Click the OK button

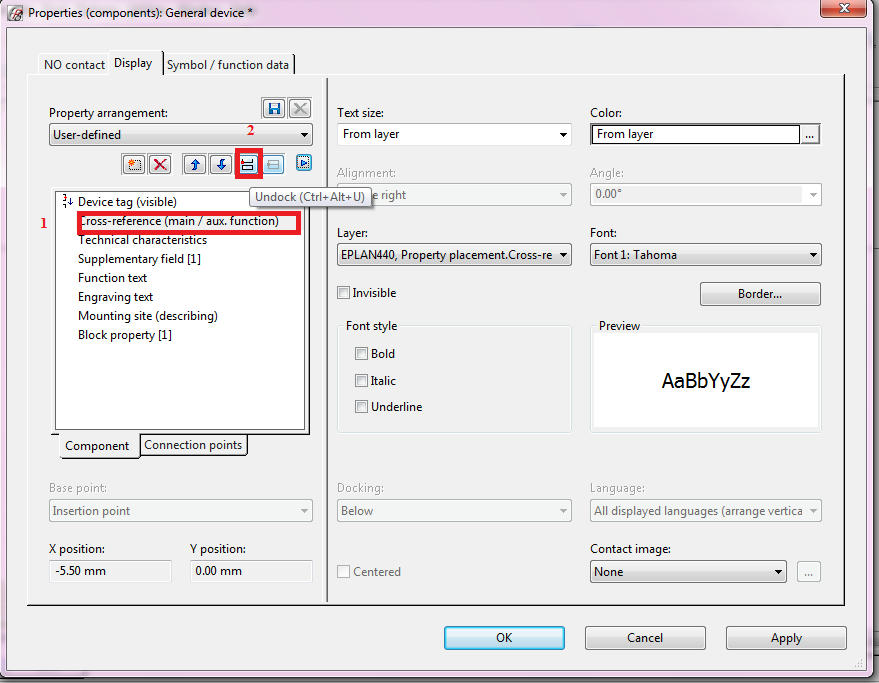pos(504,638)
